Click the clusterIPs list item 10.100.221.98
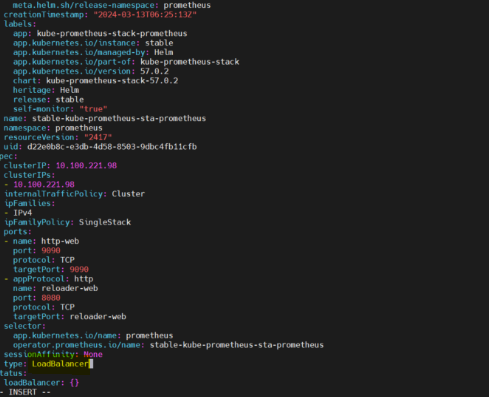The height and width of the screenshot is (397, 489). coord(44,185)
